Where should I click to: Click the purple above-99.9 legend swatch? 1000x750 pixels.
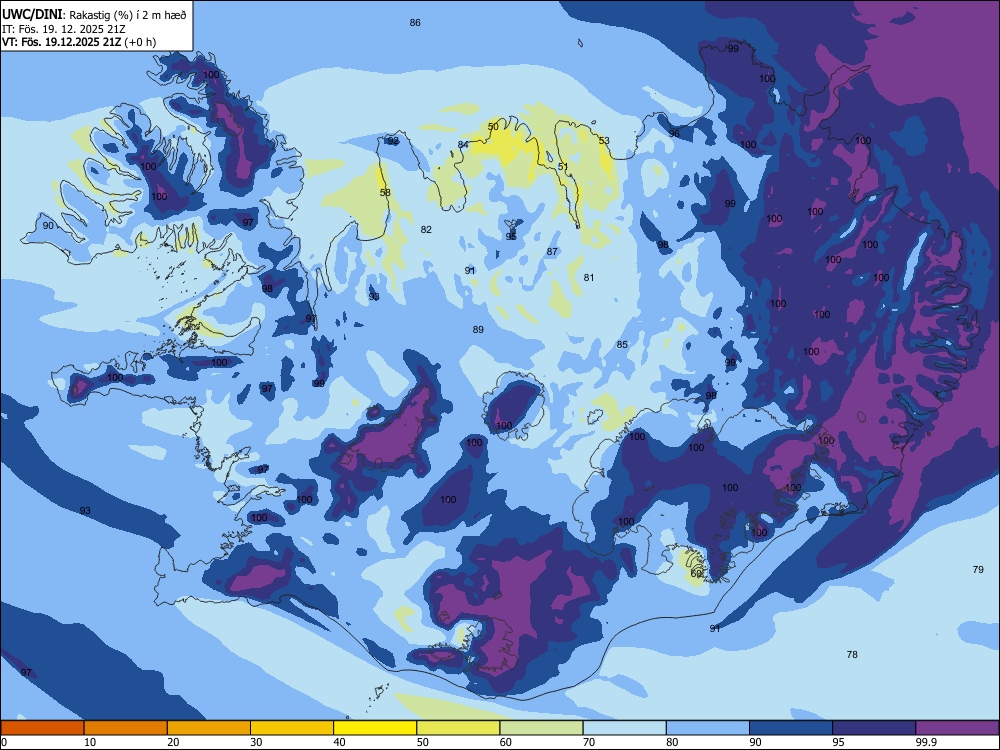[x=957, y=728]
